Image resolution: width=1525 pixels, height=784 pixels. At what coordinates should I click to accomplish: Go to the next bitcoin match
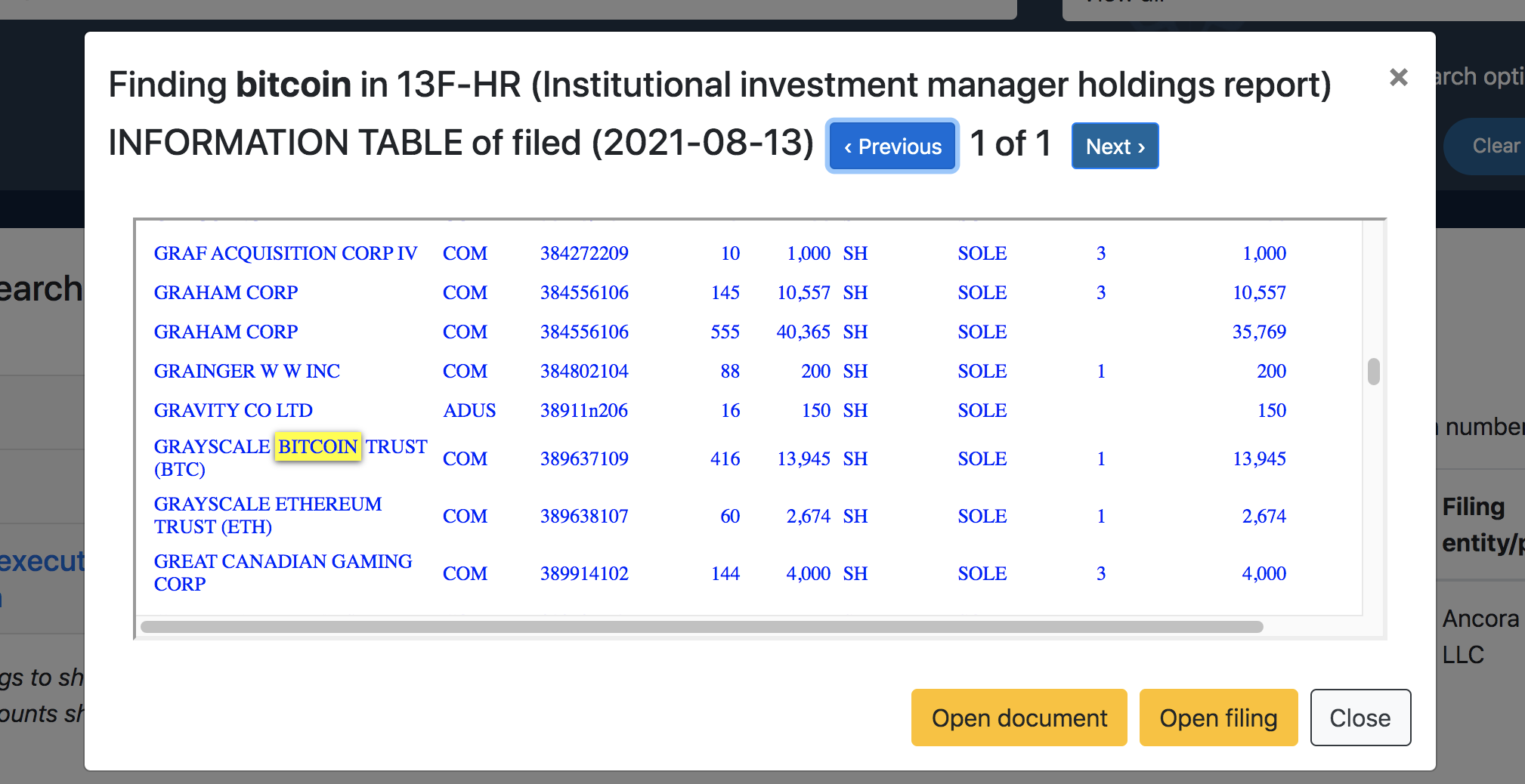tap(1115, 146)
